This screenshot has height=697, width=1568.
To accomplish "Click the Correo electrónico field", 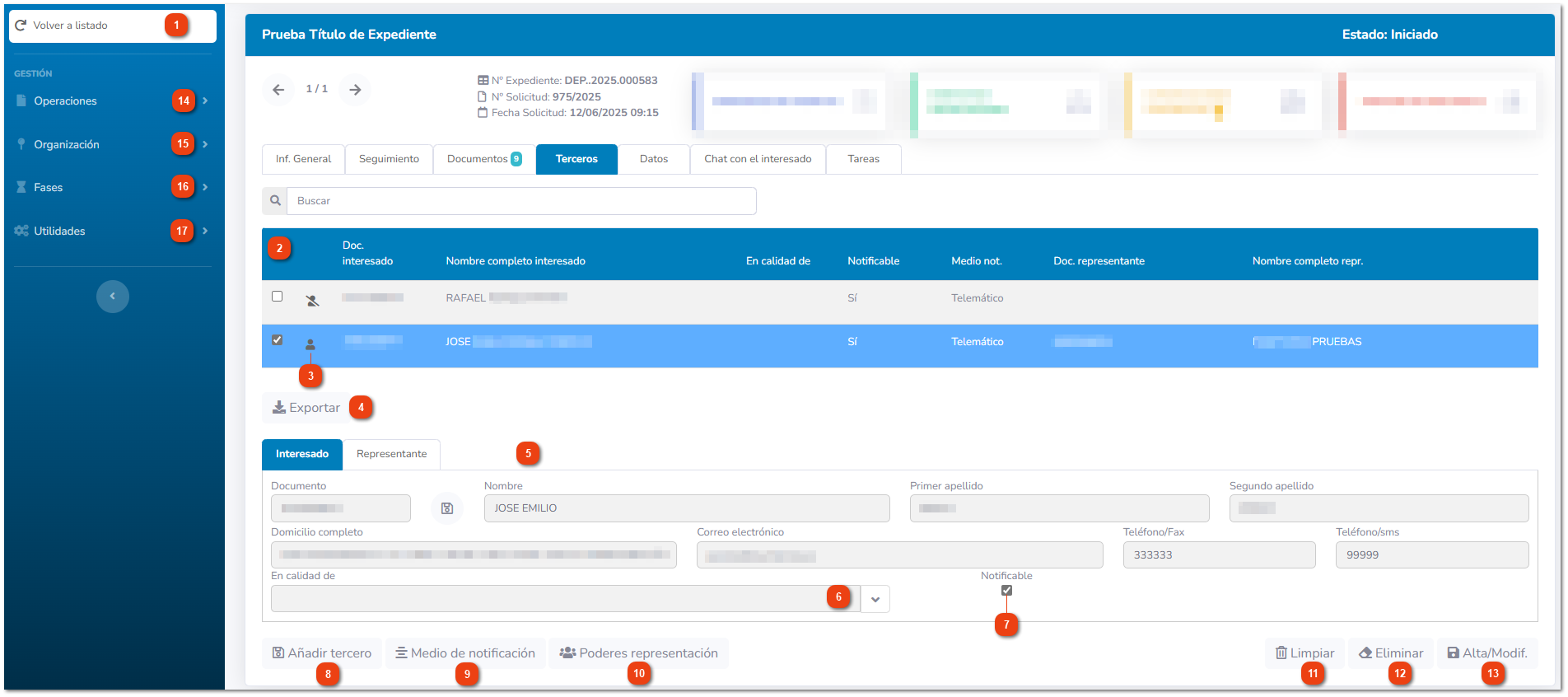I will (x=899, y=555).
